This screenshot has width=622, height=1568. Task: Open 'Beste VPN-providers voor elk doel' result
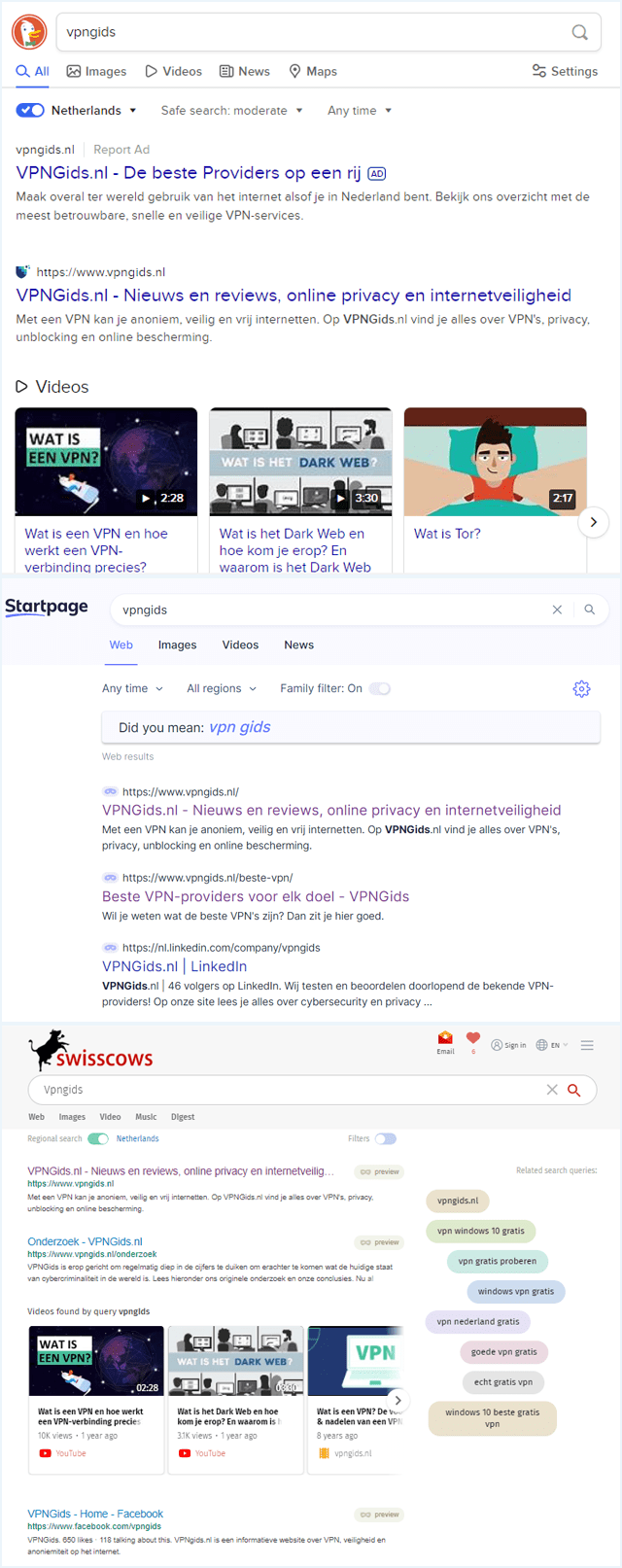[x=256, y=896]
